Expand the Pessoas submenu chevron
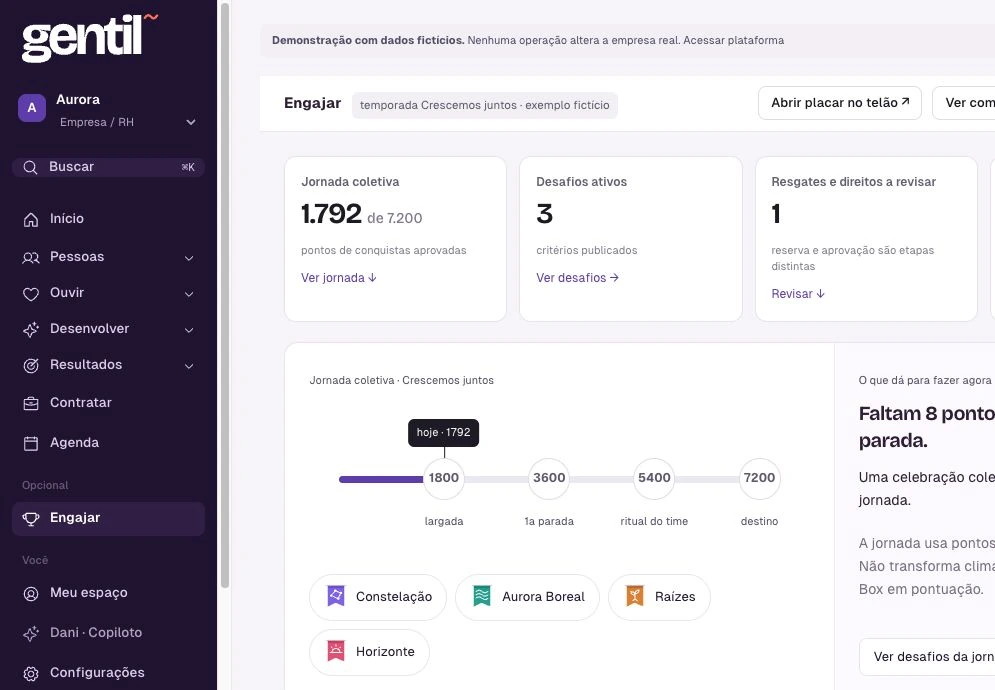995x690 pixels. pos(188,258)
